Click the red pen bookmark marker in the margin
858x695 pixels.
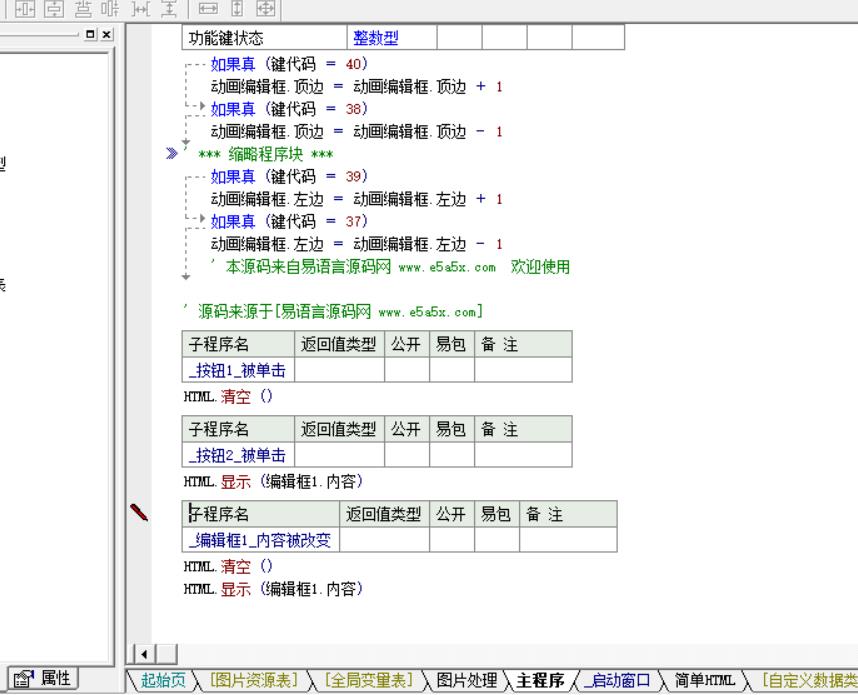pos(139,512)
